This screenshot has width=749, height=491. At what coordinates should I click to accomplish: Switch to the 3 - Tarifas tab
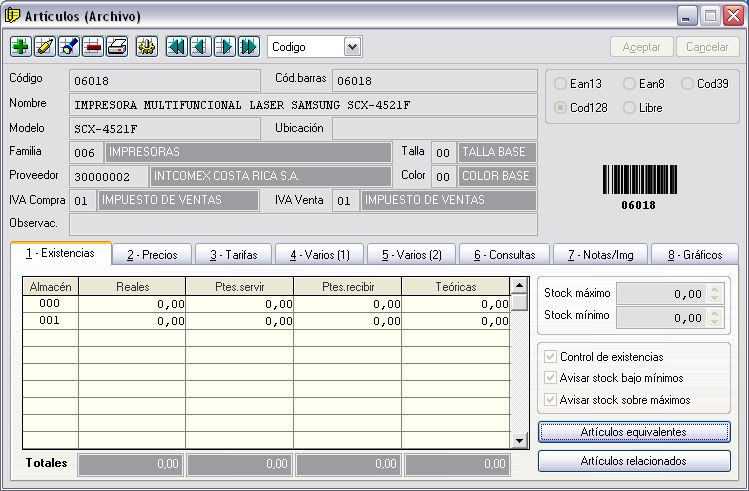(234, 255)
